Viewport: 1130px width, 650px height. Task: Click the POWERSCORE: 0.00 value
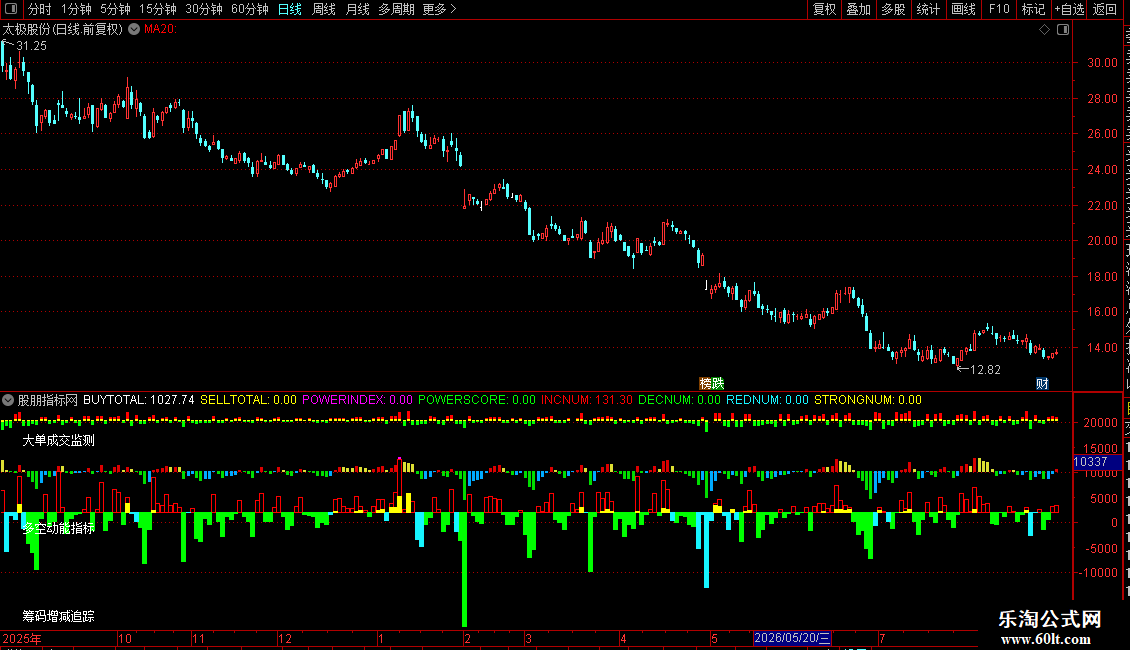point(477,400)
